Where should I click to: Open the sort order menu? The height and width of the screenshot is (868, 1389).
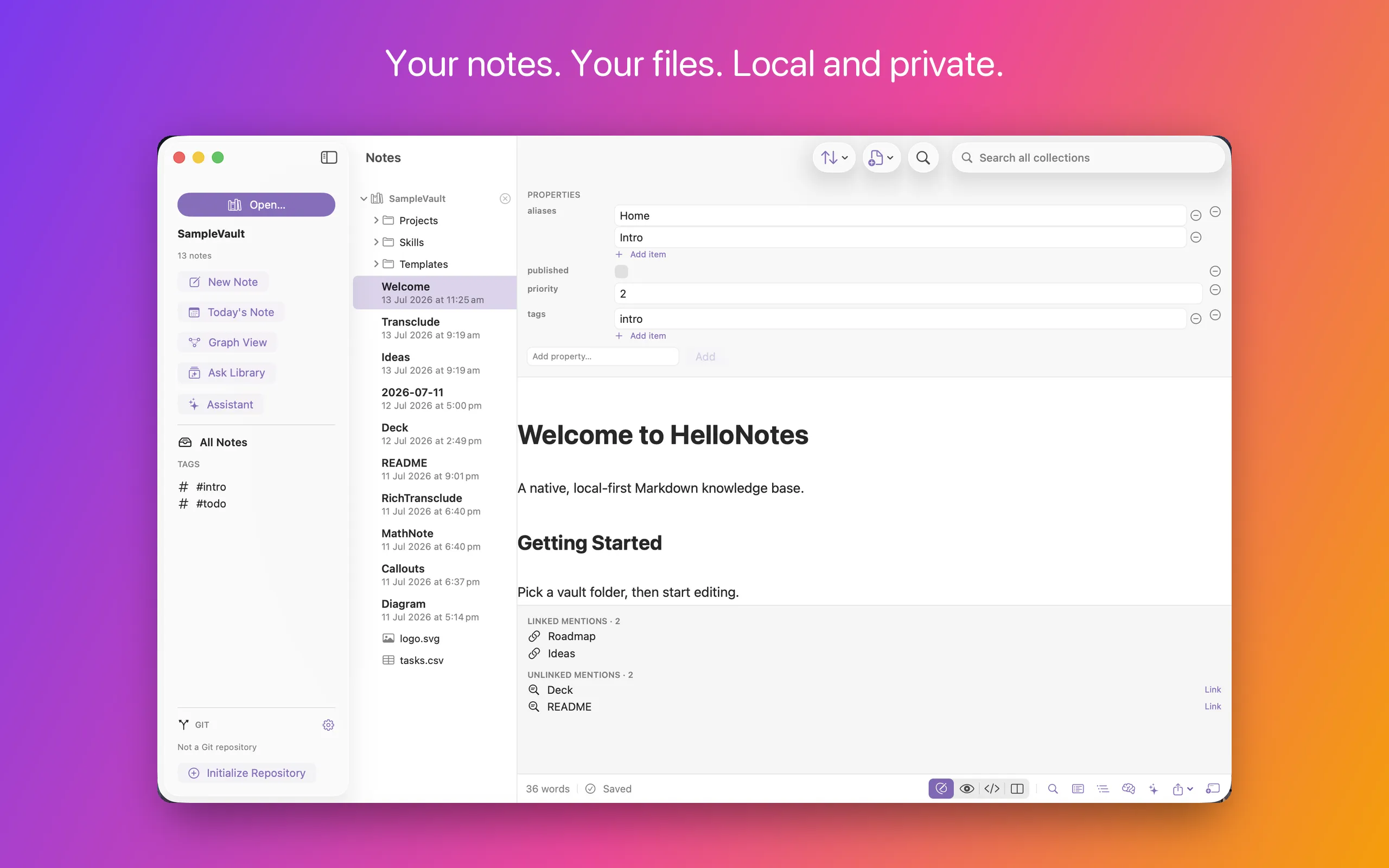click(x=834, y=157)
